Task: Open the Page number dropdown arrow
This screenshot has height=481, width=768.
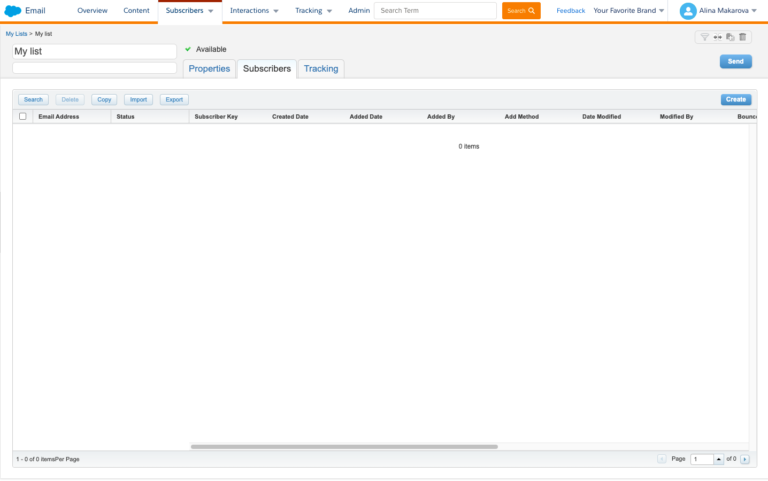Action: pos(718,459)
